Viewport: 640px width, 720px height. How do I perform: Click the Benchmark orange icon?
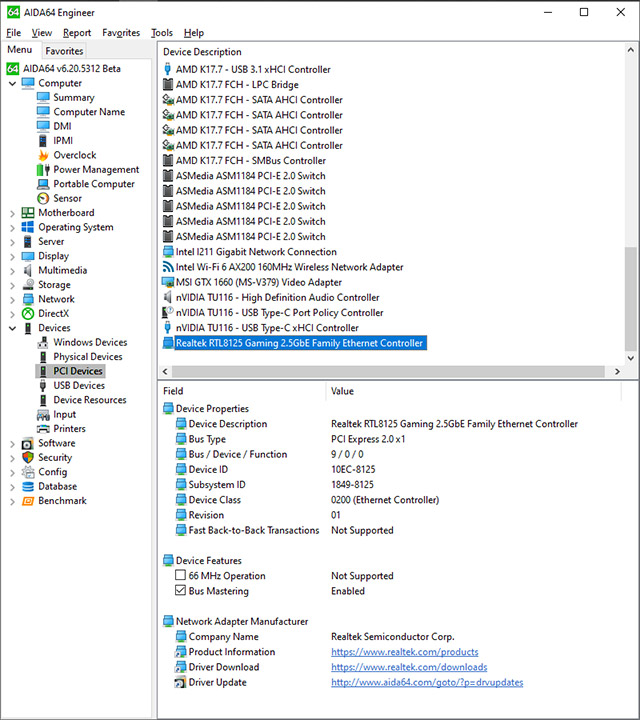[x=28, y=501]
